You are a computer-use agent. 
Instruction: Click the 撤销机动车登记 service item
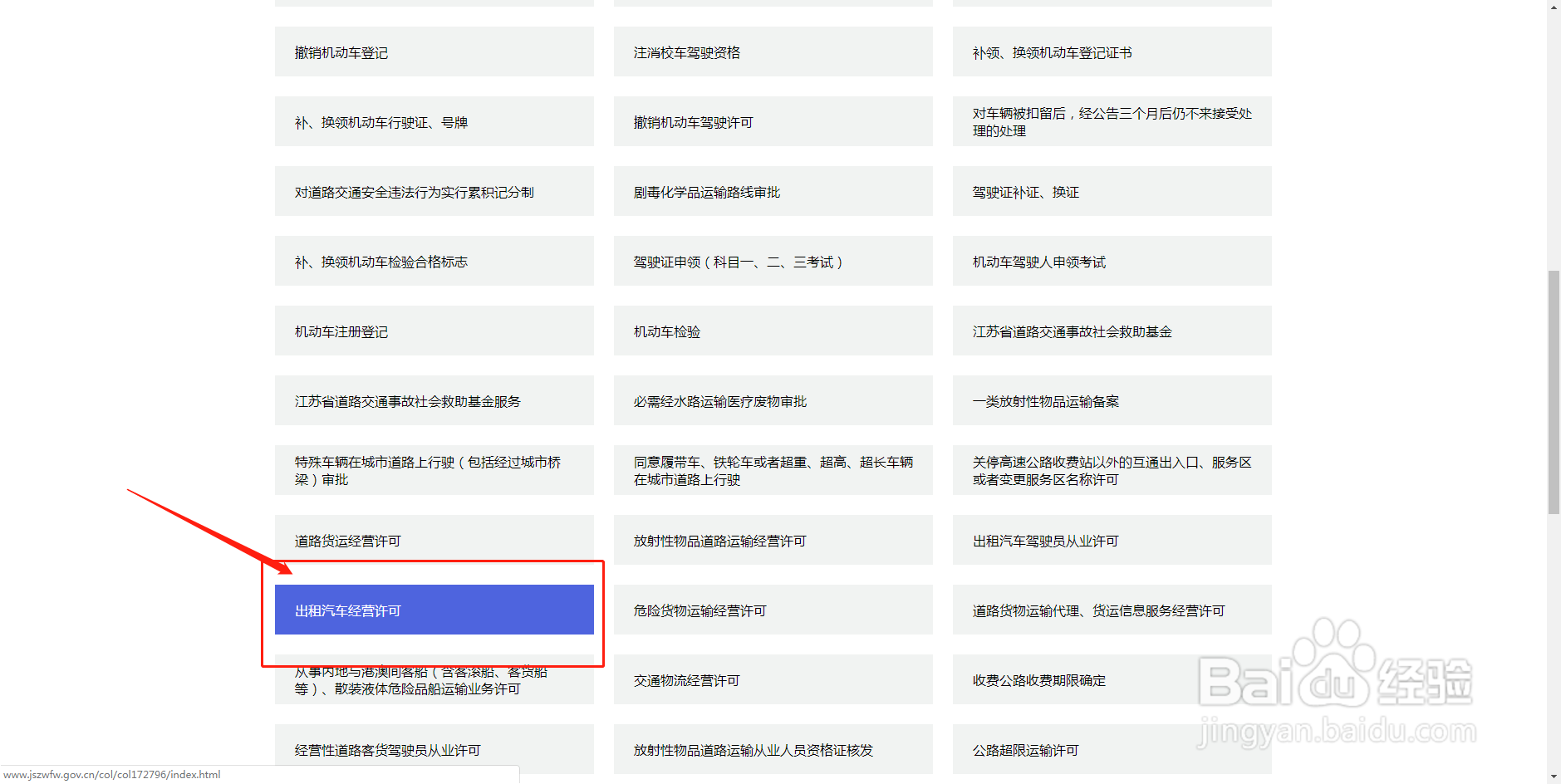pyautogui.click(x=433, y=51)
